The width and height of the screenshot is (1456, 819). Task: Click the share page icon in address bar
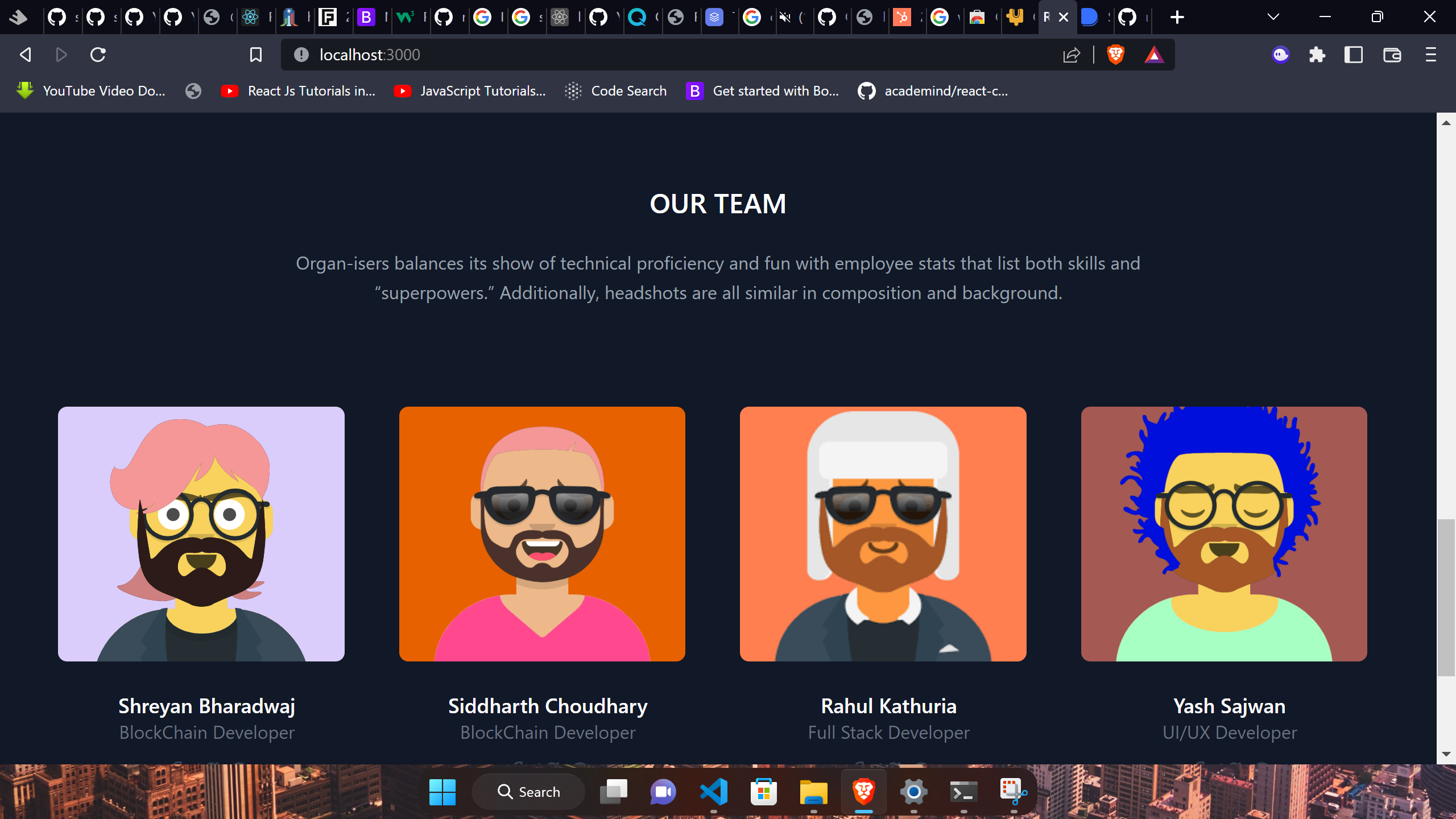[1072, 55]
